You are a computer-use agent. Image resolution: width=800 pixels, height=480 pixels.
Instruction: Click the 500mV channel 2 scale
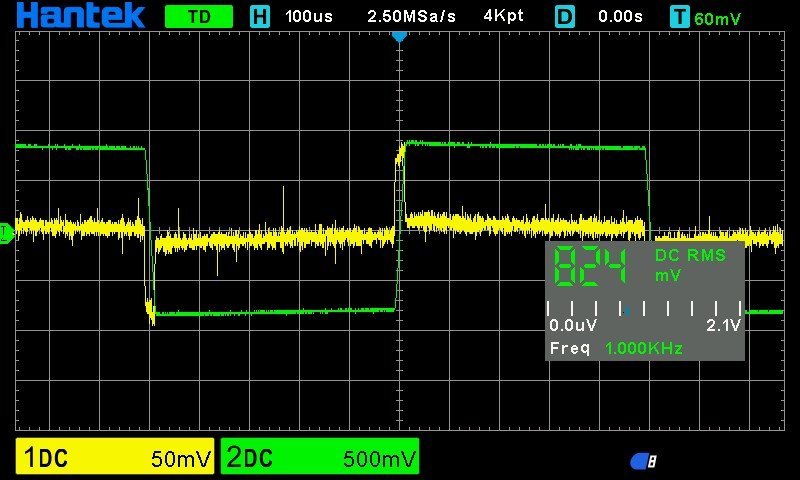[379, 459]
